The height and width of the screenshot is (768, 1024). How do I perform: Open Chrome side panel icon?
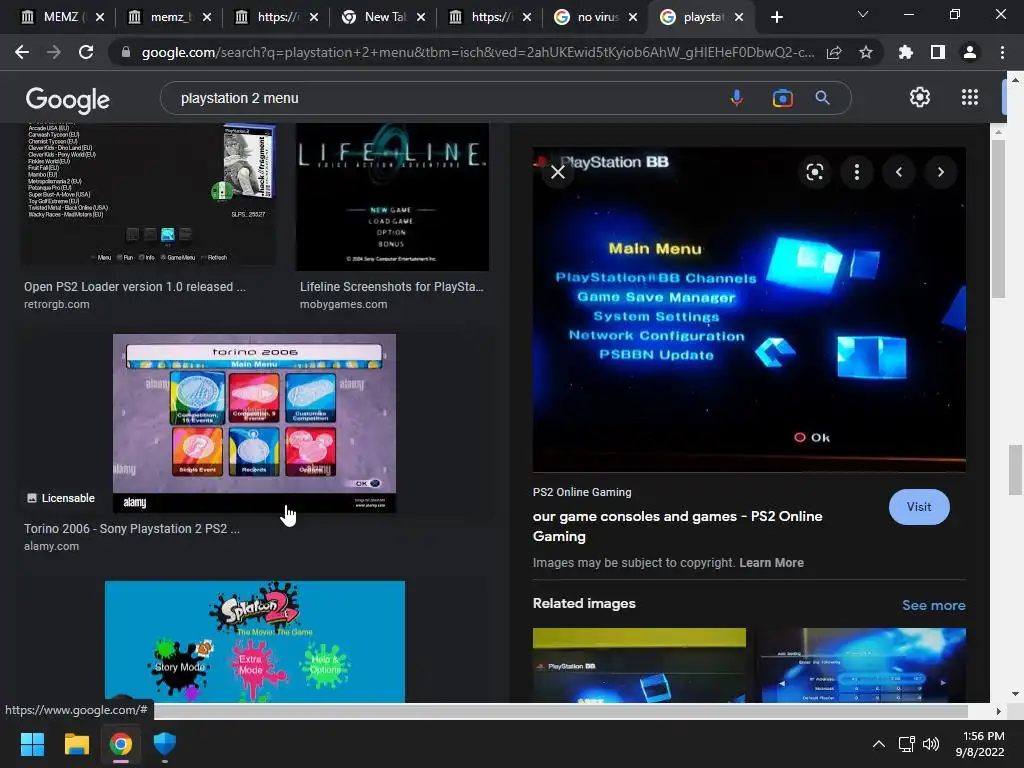tap(938, 52)
